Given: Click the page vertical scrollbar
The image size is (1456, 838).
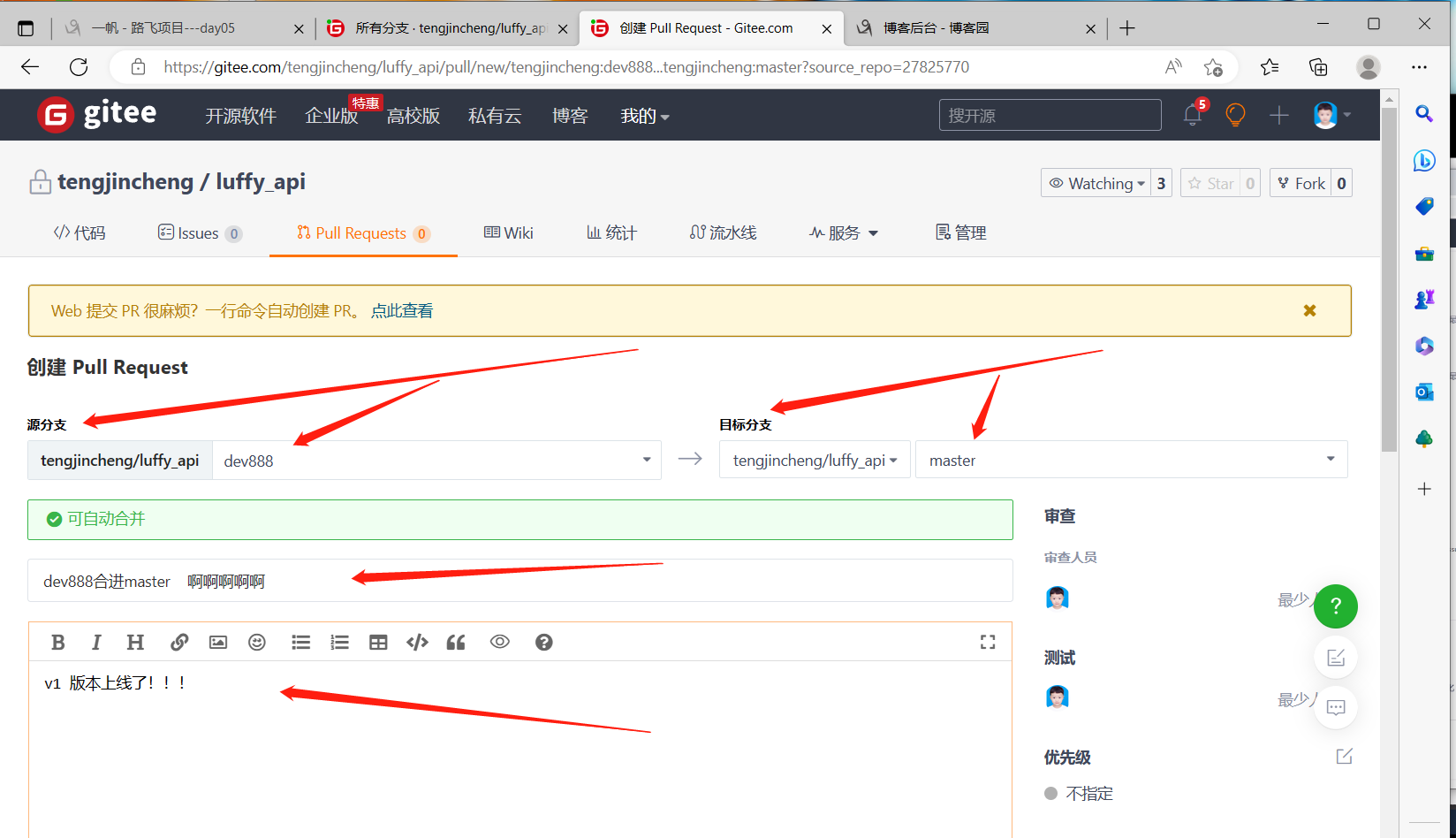Looking at the screenshot, I should 1389,278.
